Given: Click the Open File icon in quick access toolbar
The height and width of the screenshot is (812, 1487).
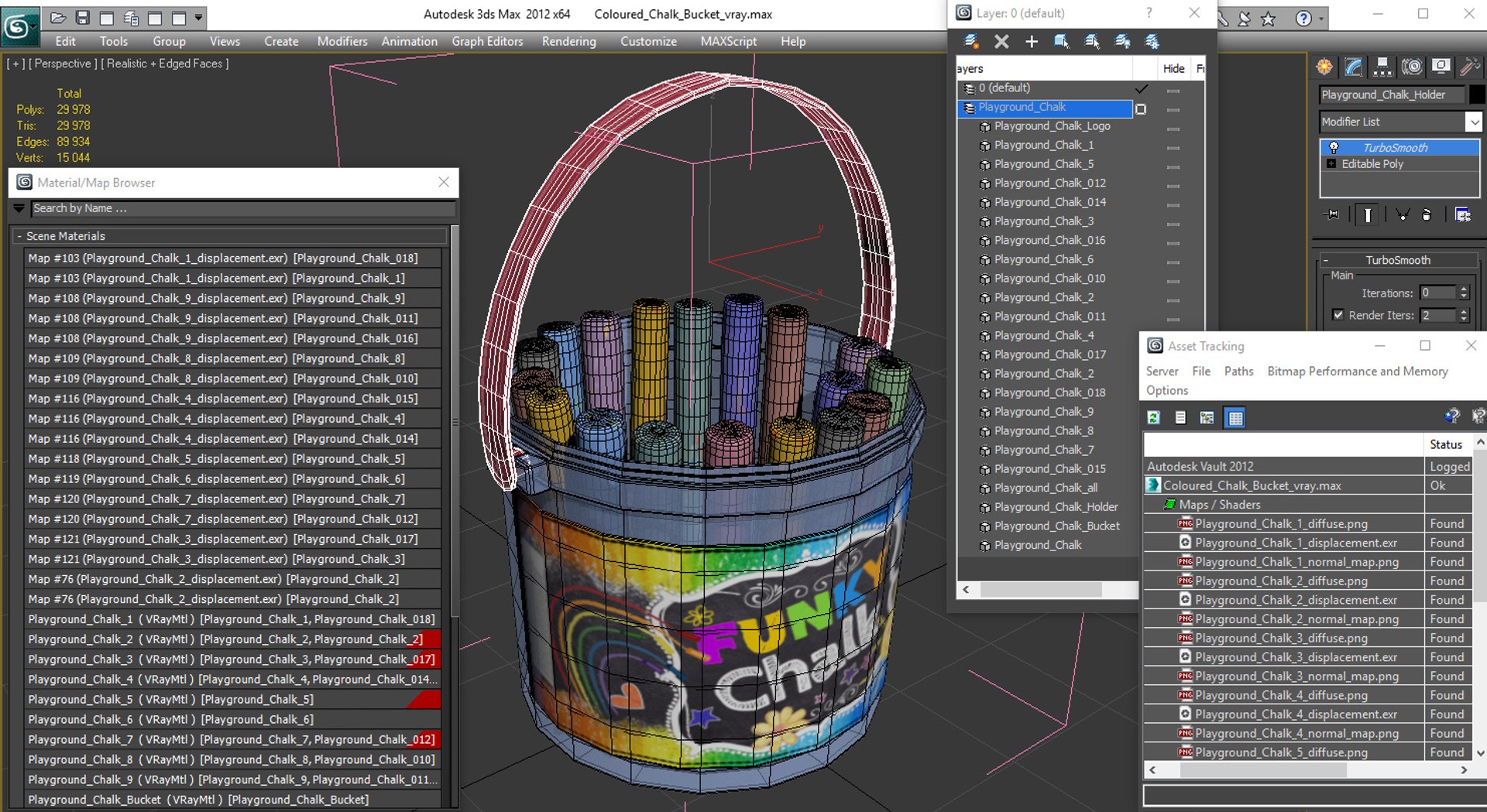Looking at the screenshot, I should [58, 17].
